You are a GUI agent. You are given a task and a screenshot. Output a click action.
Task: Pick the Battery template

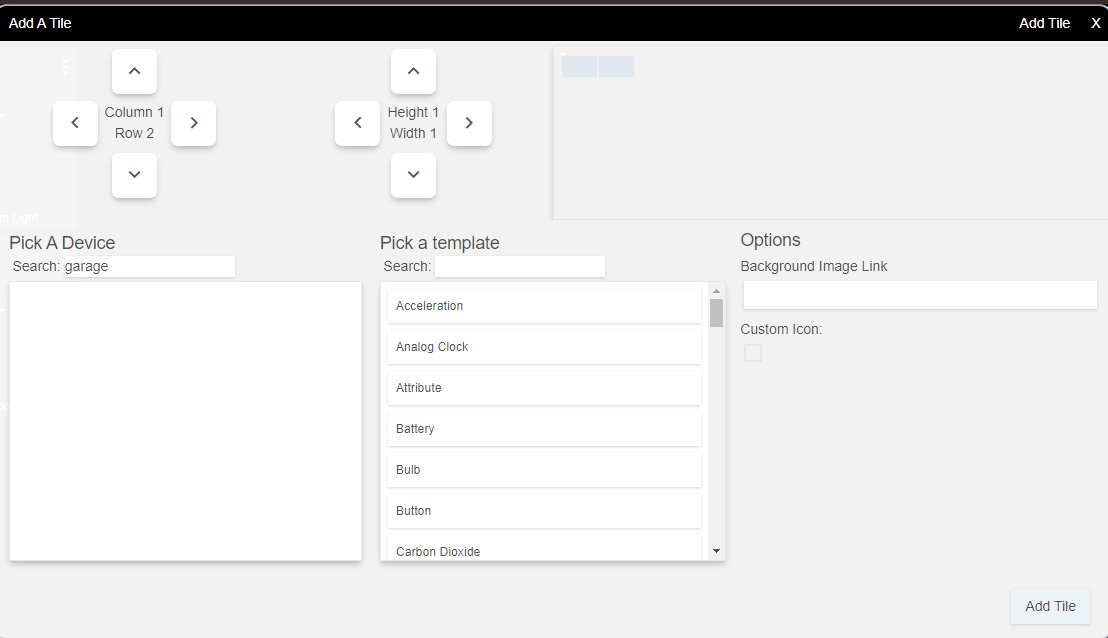click(x=544, y=429)
